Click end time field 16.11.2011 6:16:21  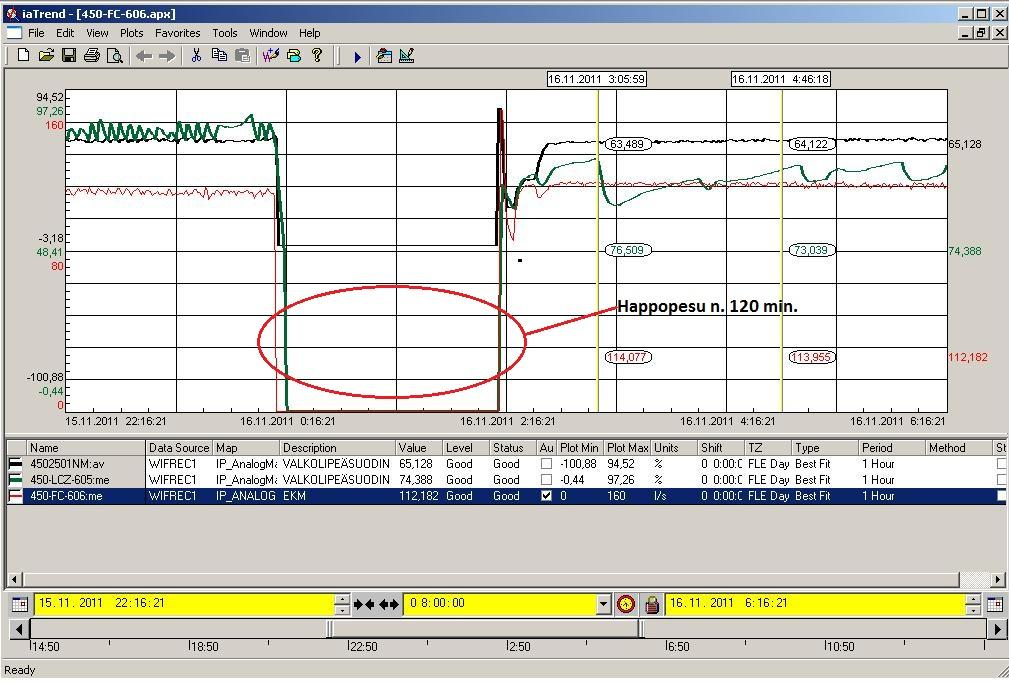[815, 604]
